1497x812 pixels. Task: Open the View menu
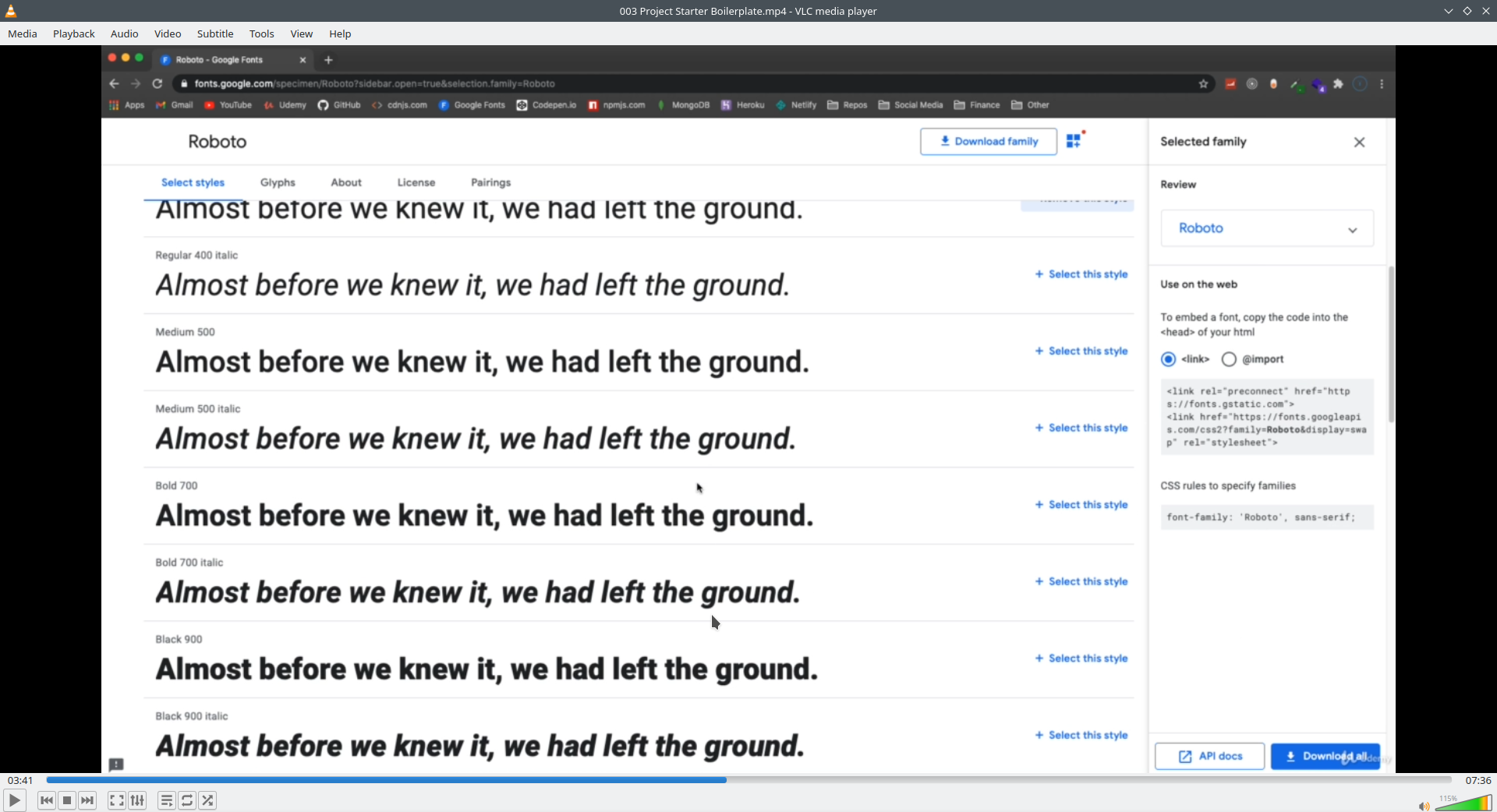pos(302,34)
